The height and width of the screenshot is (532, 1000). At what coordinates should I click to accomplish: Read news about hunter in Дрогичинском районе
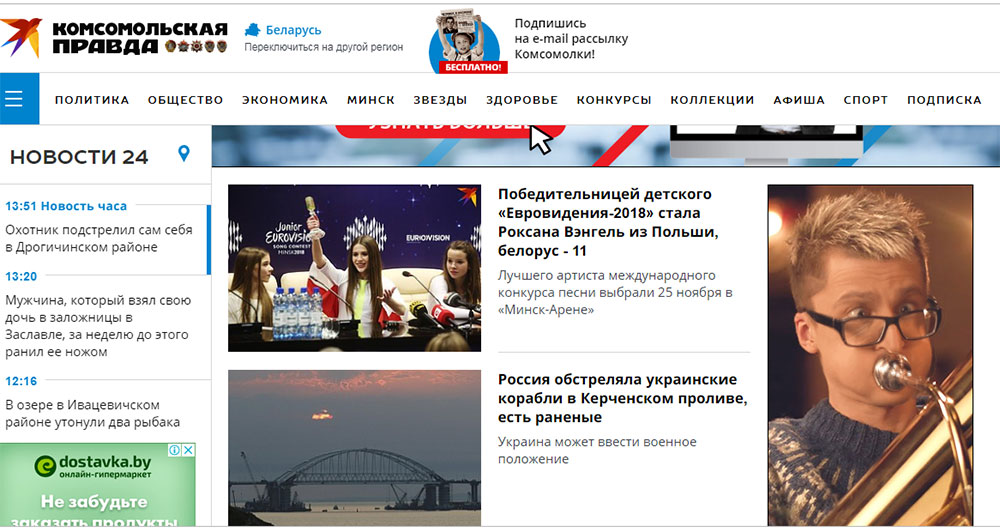99,238
